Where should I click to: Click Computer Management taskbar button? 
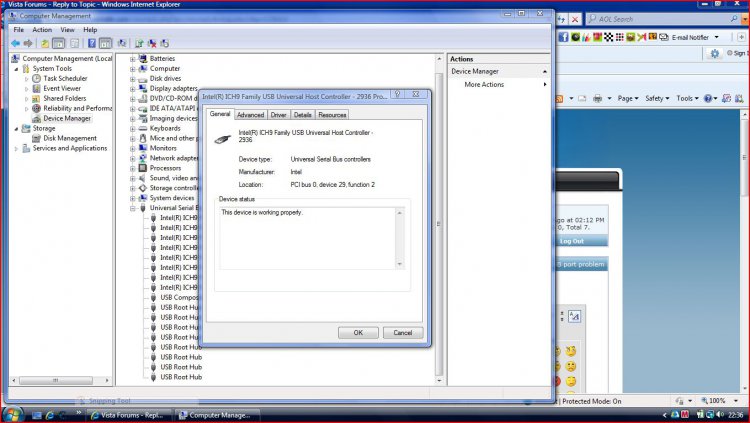(x=217, y=415)
